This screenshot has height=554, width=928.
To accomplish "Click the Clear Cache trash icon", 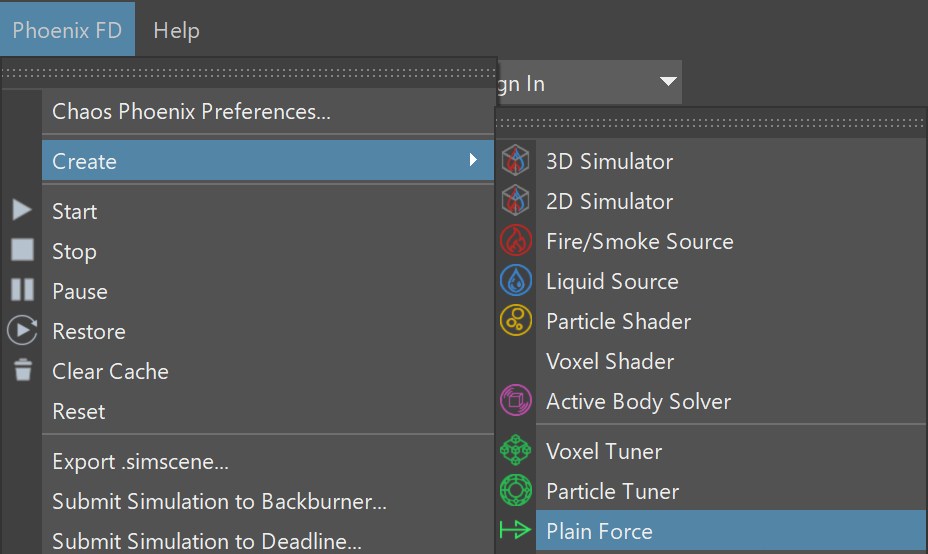I will click(23, 369).
